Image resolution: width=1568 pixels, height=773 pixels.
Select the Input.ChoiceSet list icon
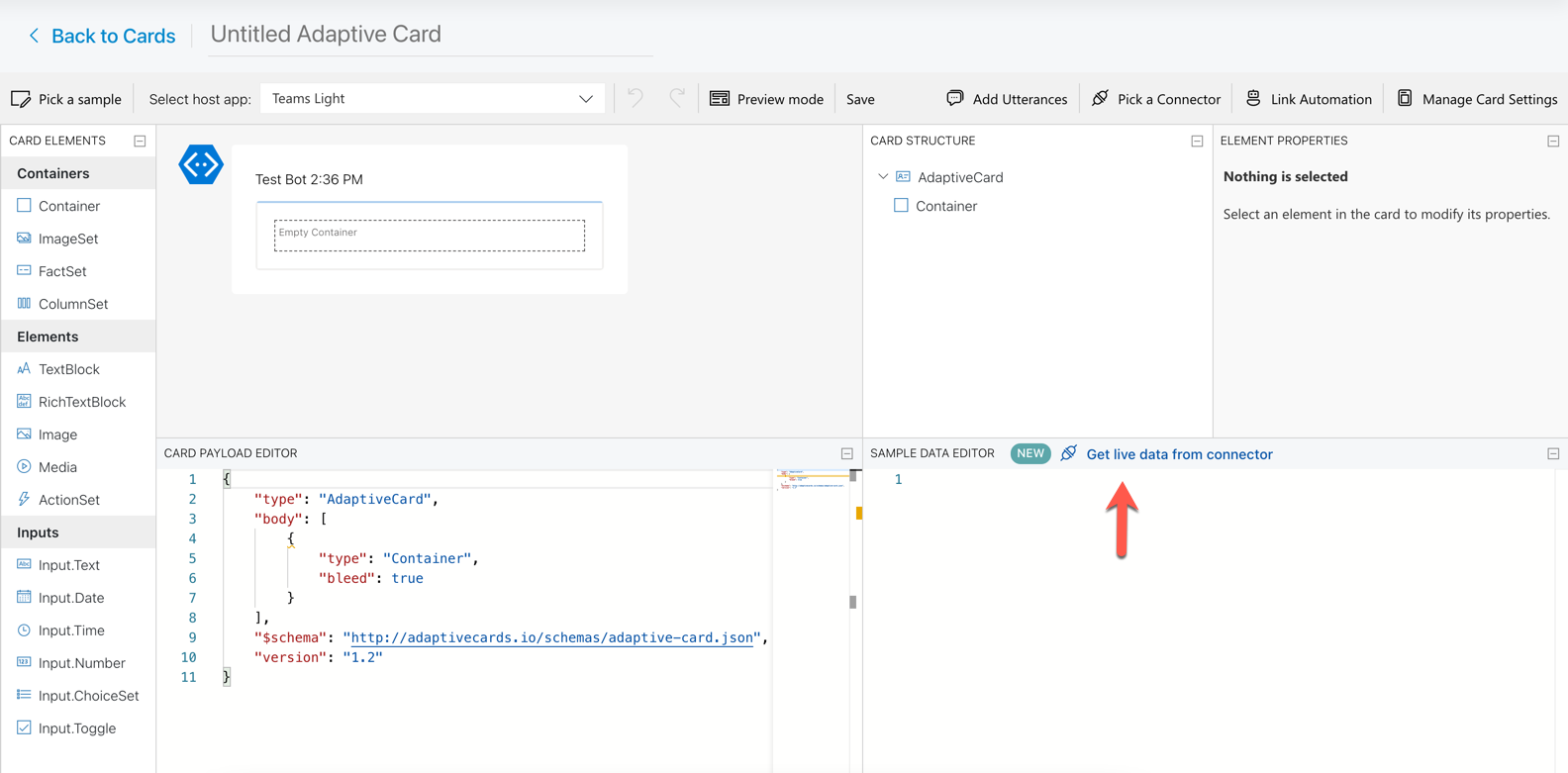point(24,695)
